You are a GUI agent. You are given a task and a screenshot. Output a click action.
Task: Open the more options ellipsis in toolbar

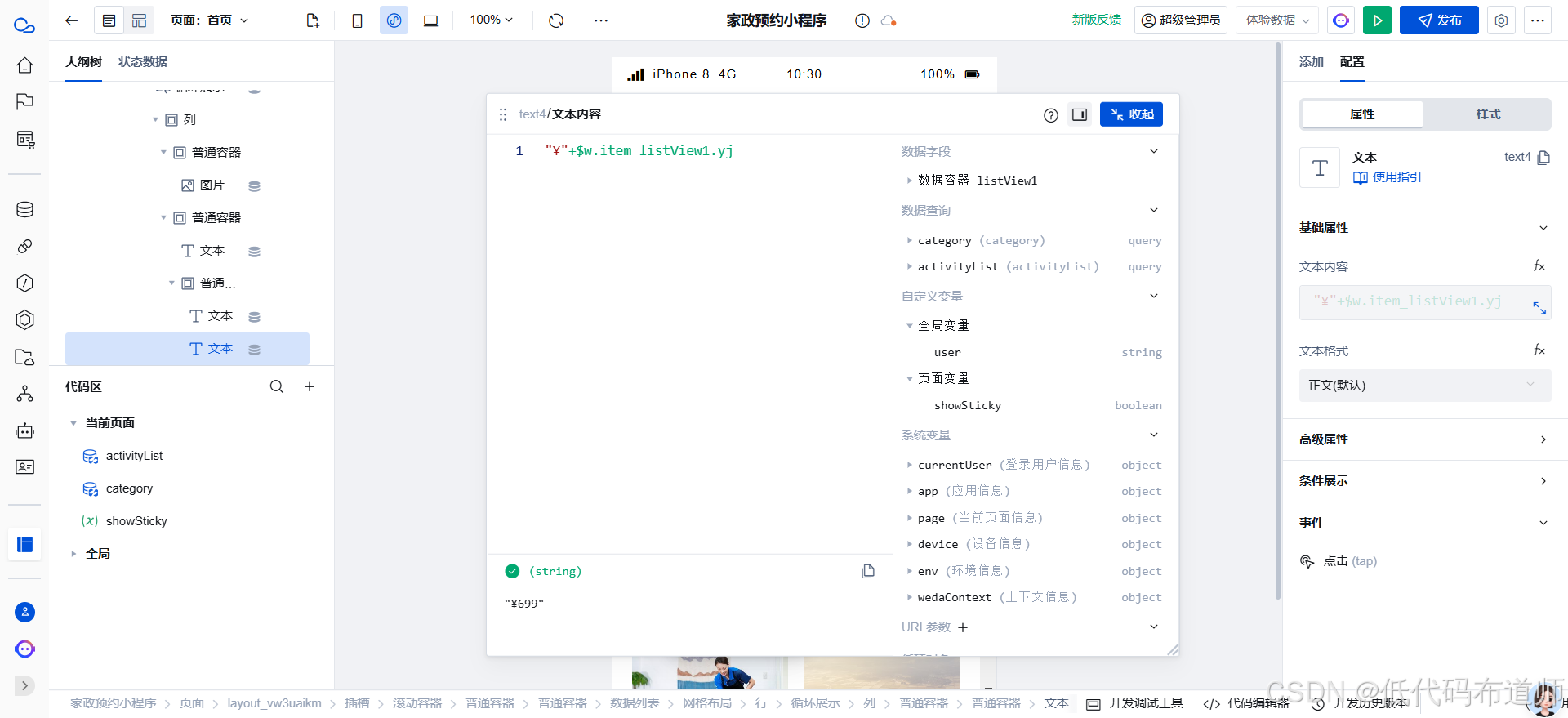(x=601, y=20)
